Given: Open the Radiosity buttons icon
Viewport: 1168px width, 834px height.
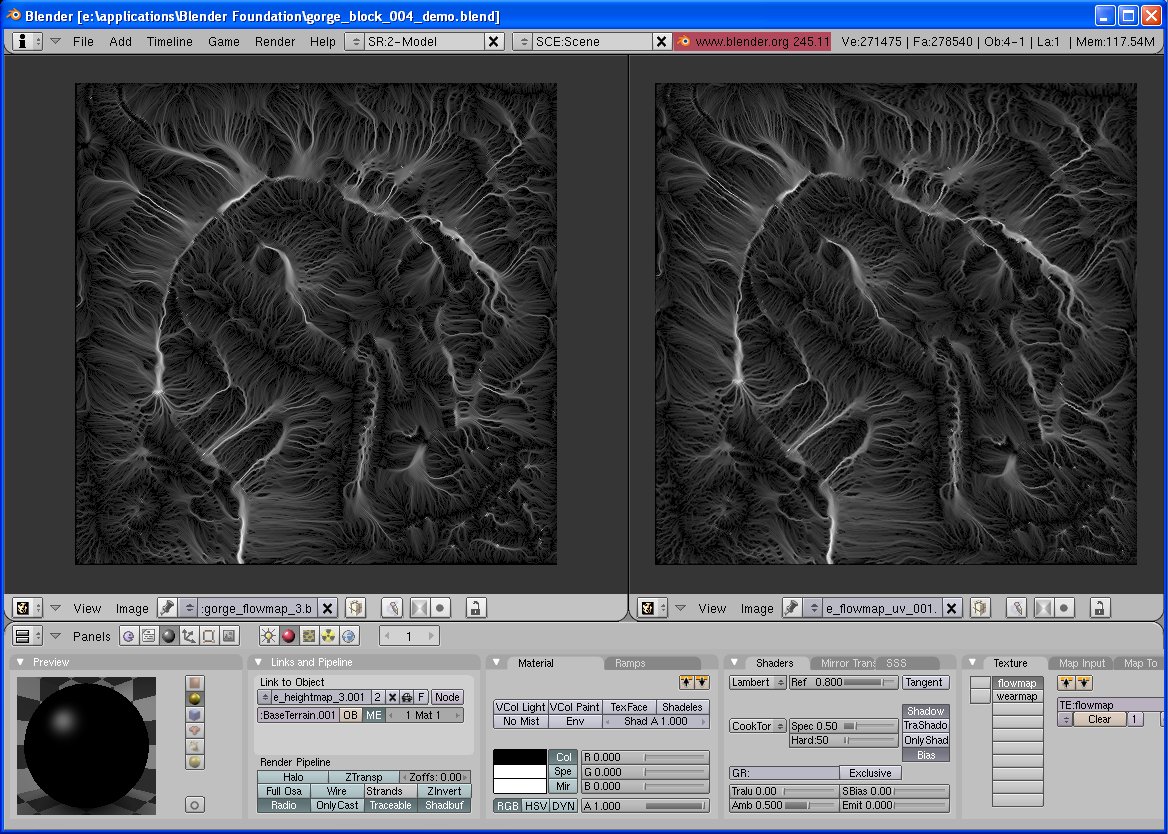Looking at the screenshot, I should pos(328,636).
